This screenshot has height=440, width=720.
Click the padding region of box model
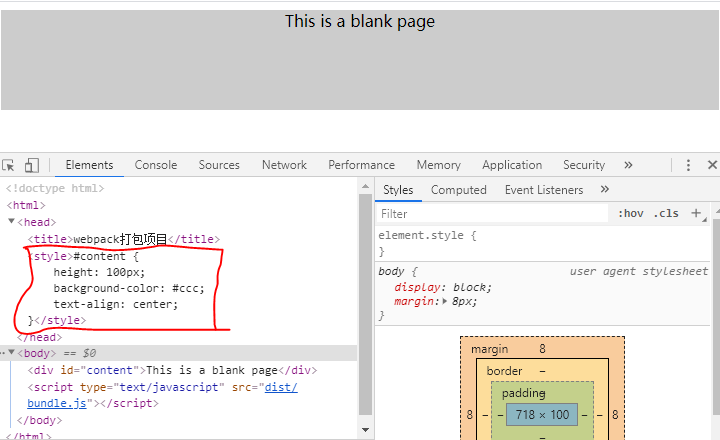pos(523,393)
